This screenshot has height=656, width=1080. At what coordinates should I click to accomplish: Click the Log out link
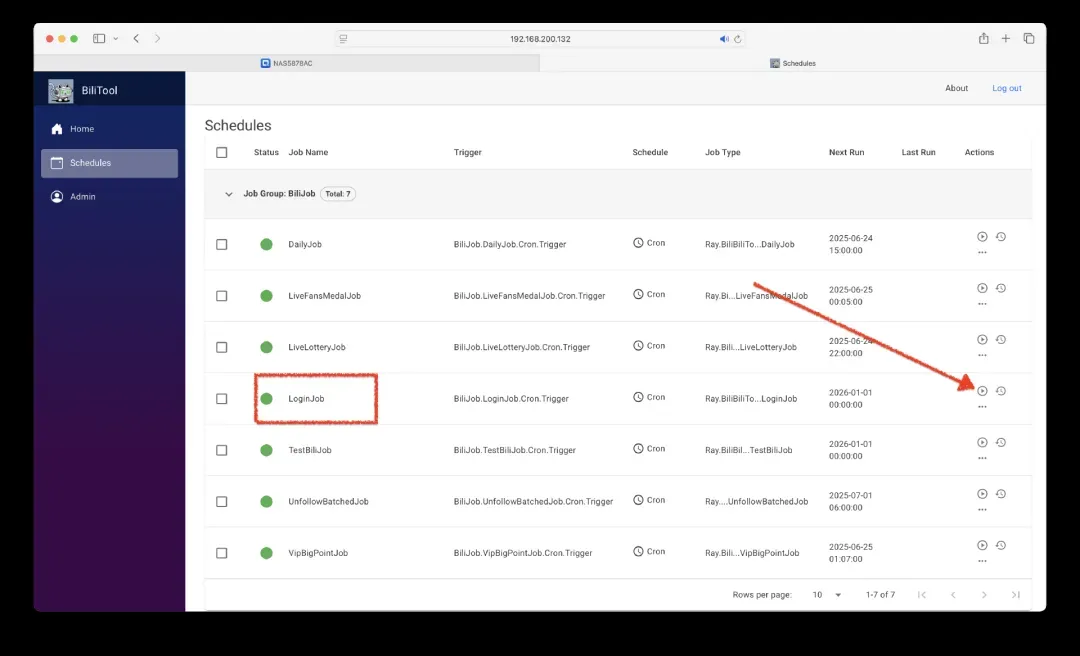1006,88
